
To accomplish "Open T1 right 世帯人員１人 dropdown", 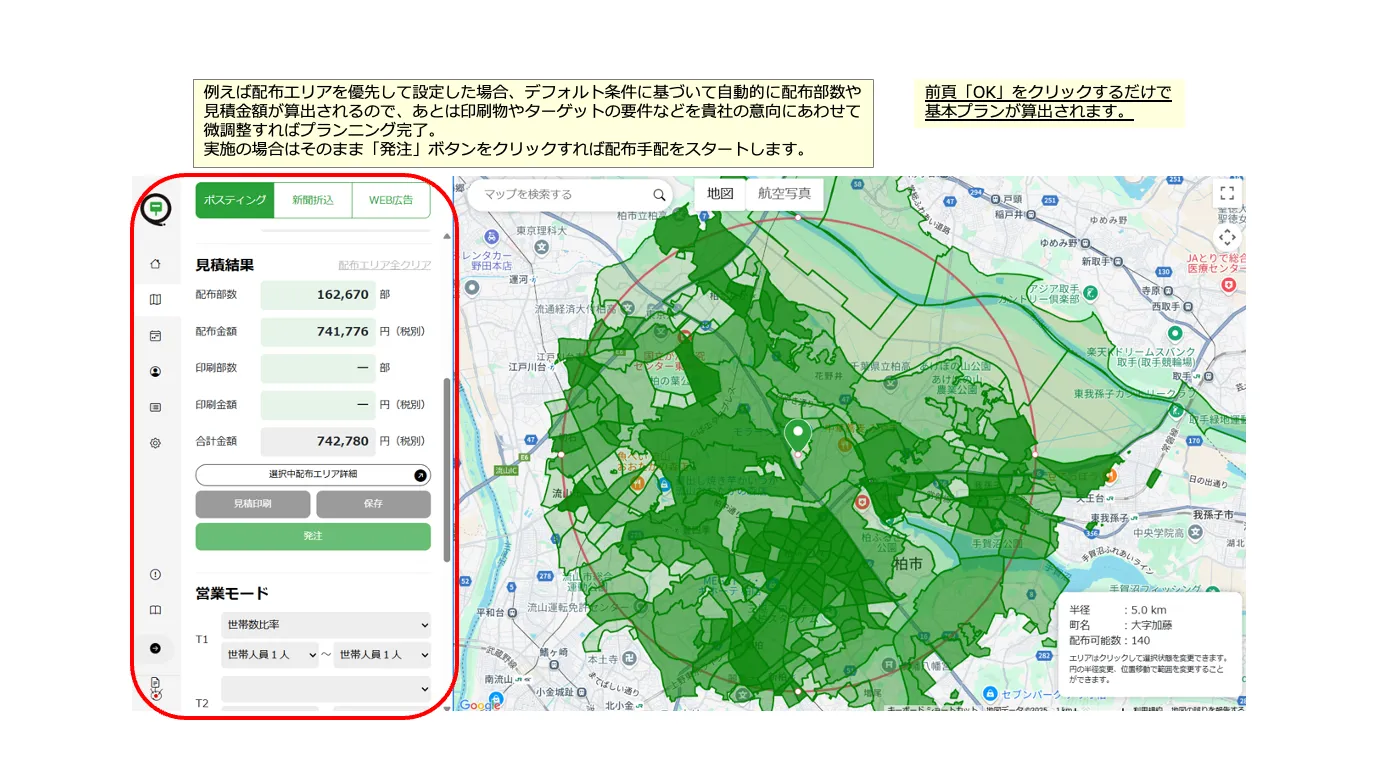I will coord(382,655).
